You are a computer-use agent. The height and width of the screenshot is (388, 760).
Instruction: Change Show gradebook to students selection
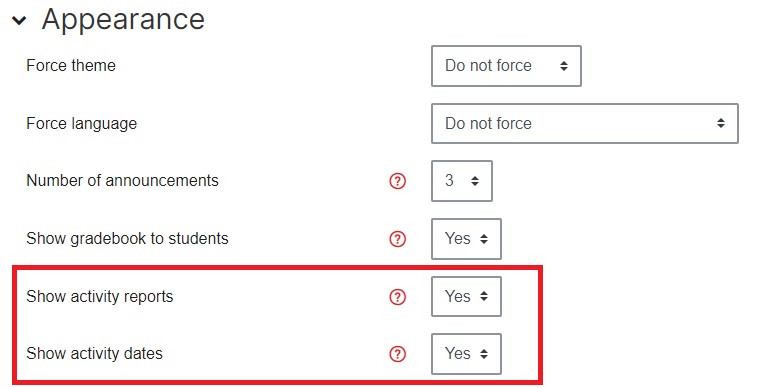click(x=466, y=239)
